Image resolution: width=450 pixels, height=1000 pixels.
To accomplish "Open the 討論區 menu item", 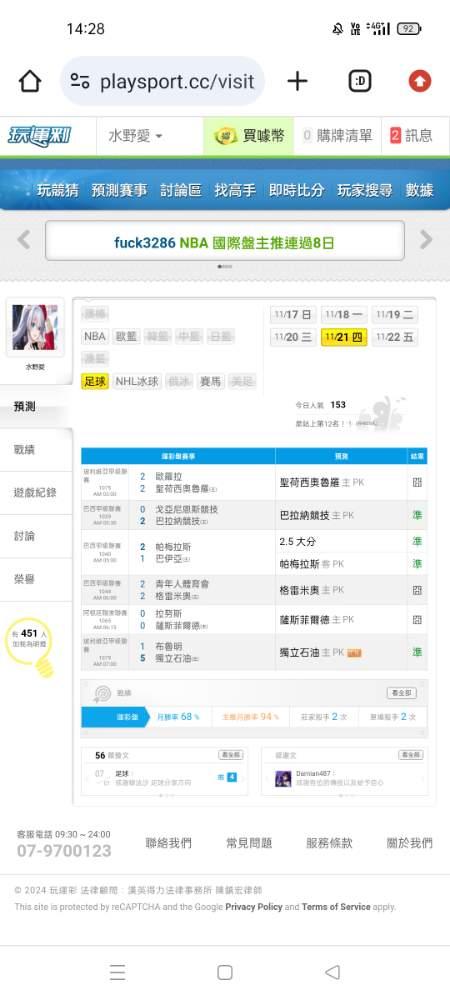I will pos(180,190).
